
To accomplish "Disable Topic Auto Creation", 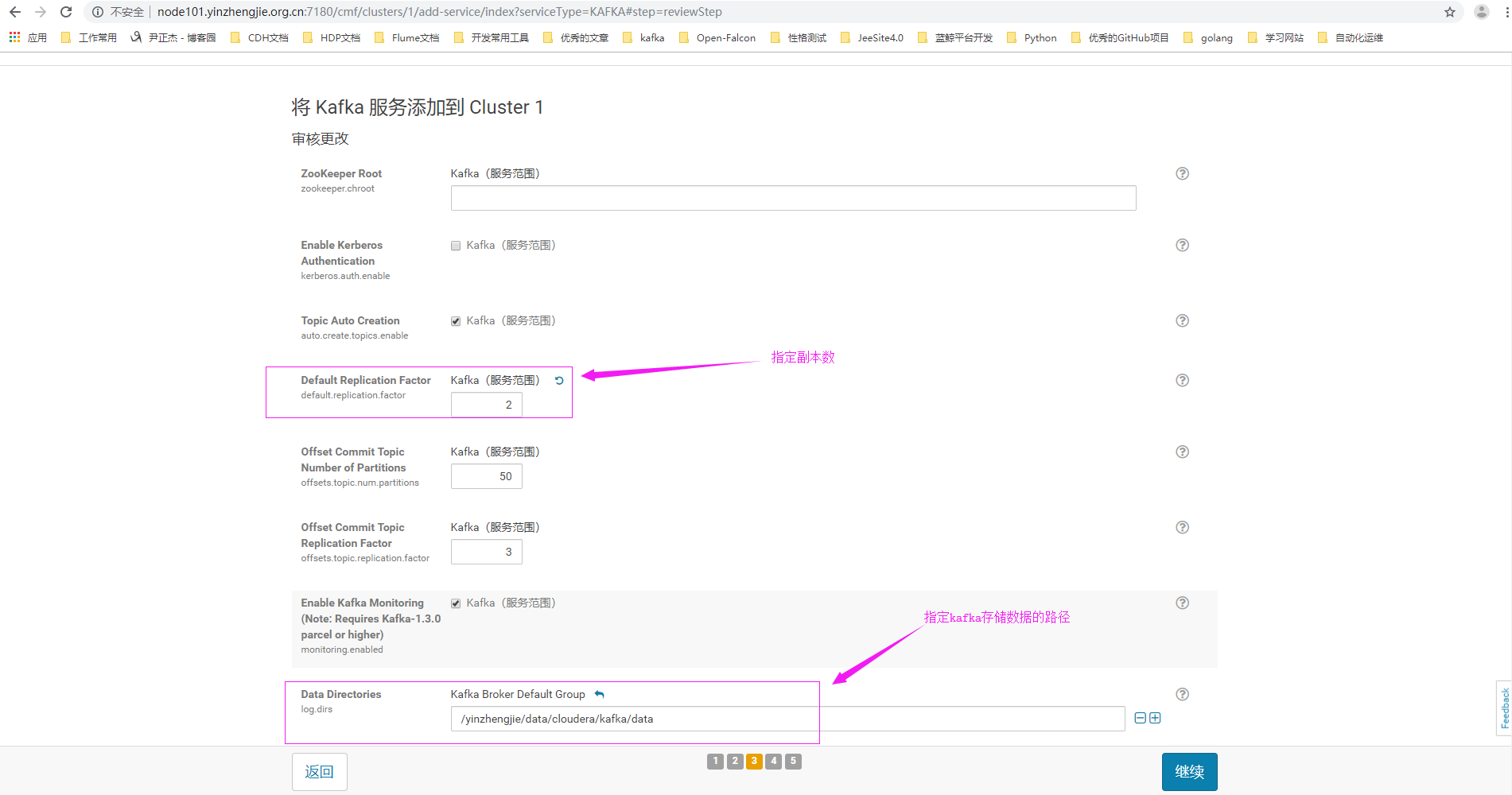I will click(455, 321).
